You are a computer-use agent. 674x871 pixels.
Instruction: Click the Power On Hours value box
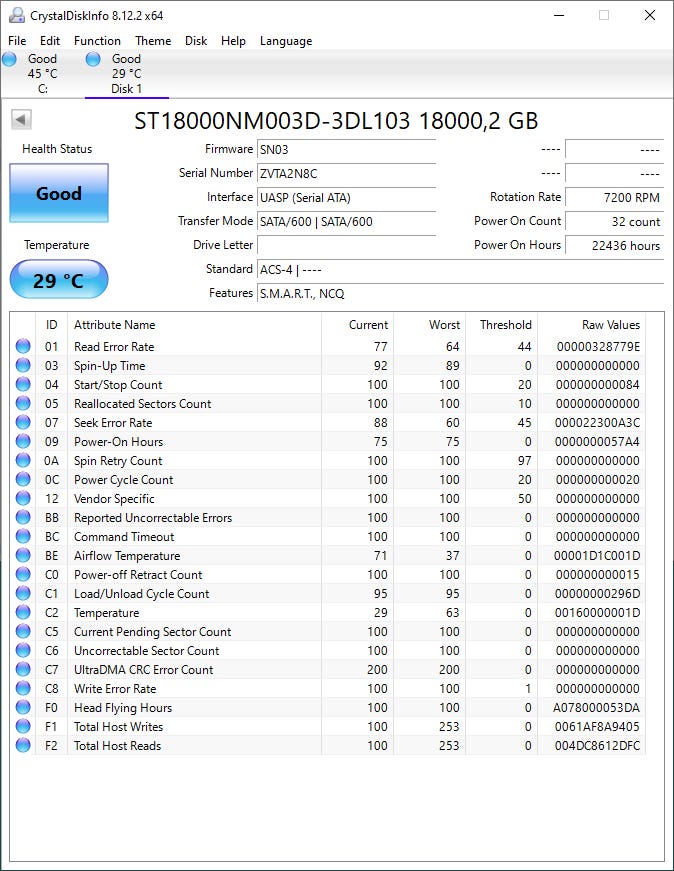(613, 245)
